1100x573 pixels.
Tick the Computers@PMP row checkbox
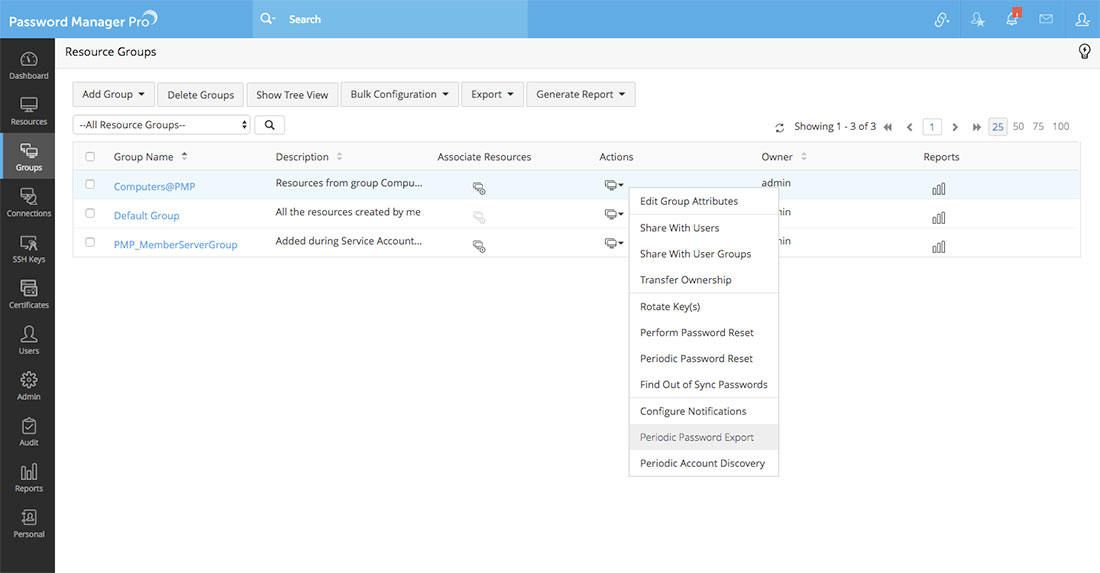point(90,184)
